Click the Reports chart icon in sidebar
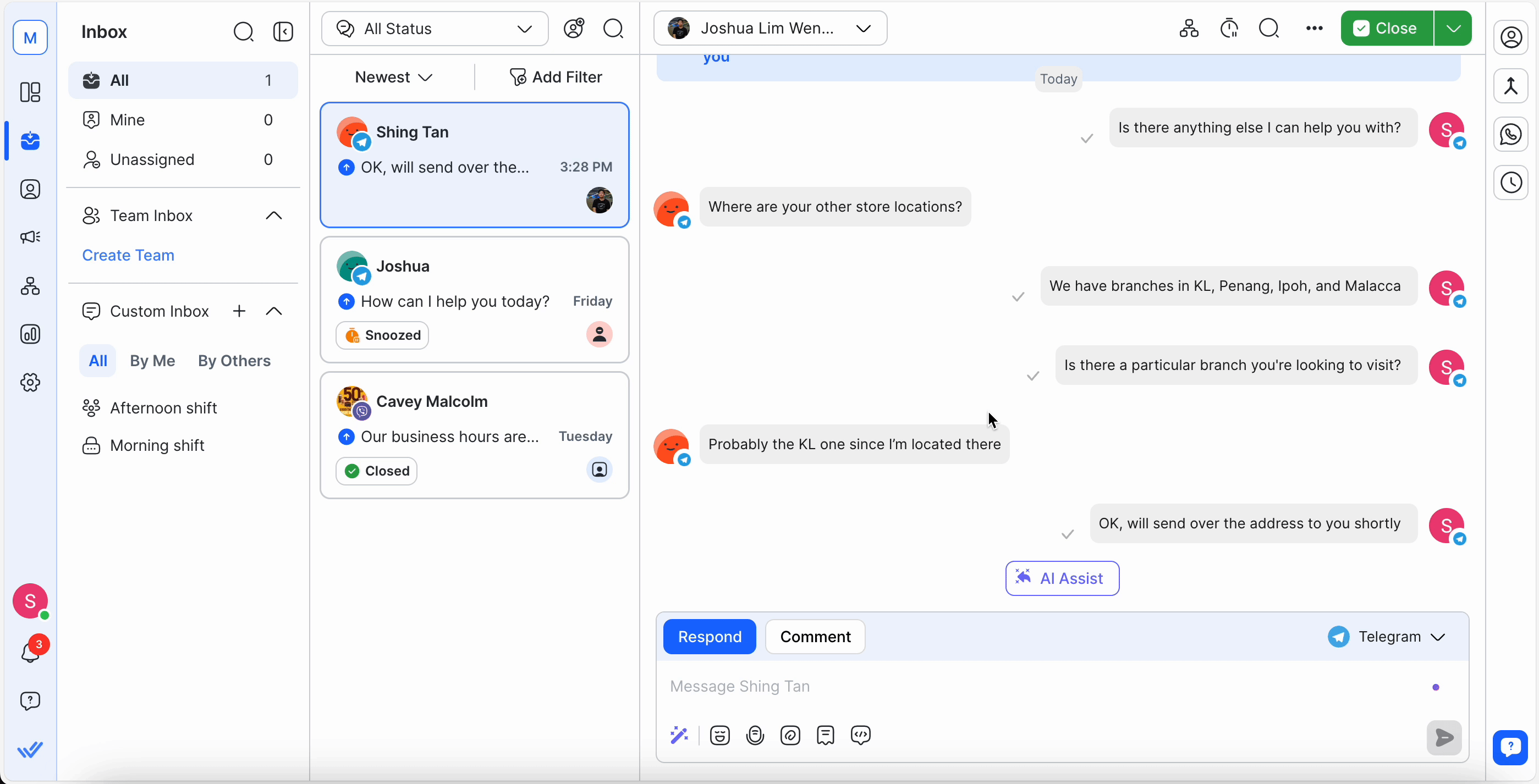The width and height of the screenshot is (1539, 784). (x=30, y=334)
